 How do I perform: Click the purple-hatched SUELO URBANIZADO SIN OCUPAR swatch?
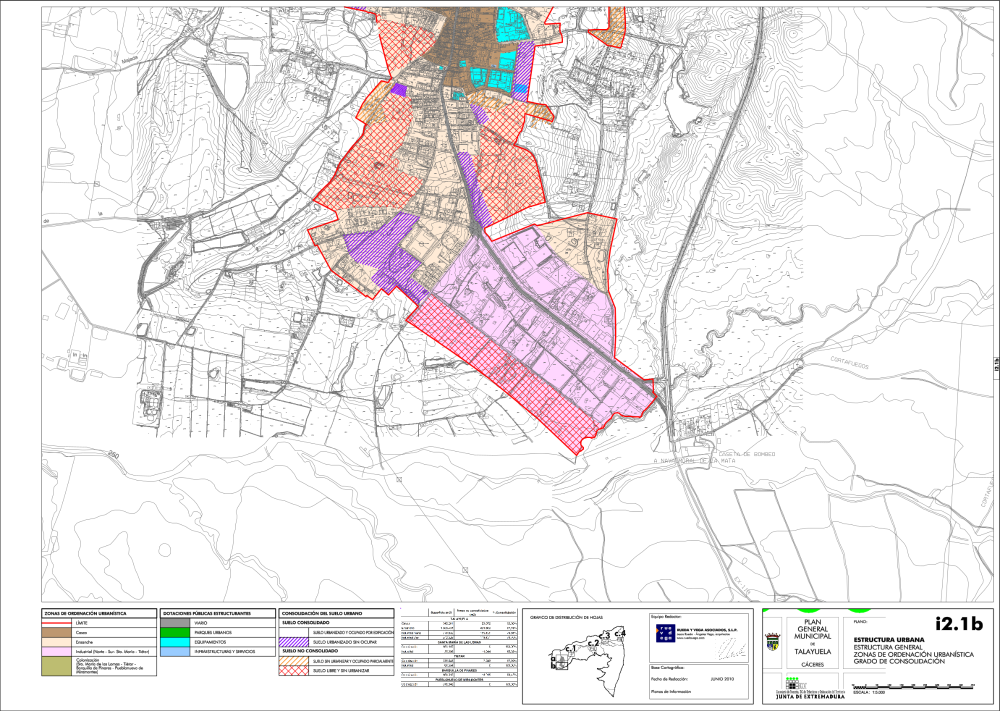(x=294, y=642)
